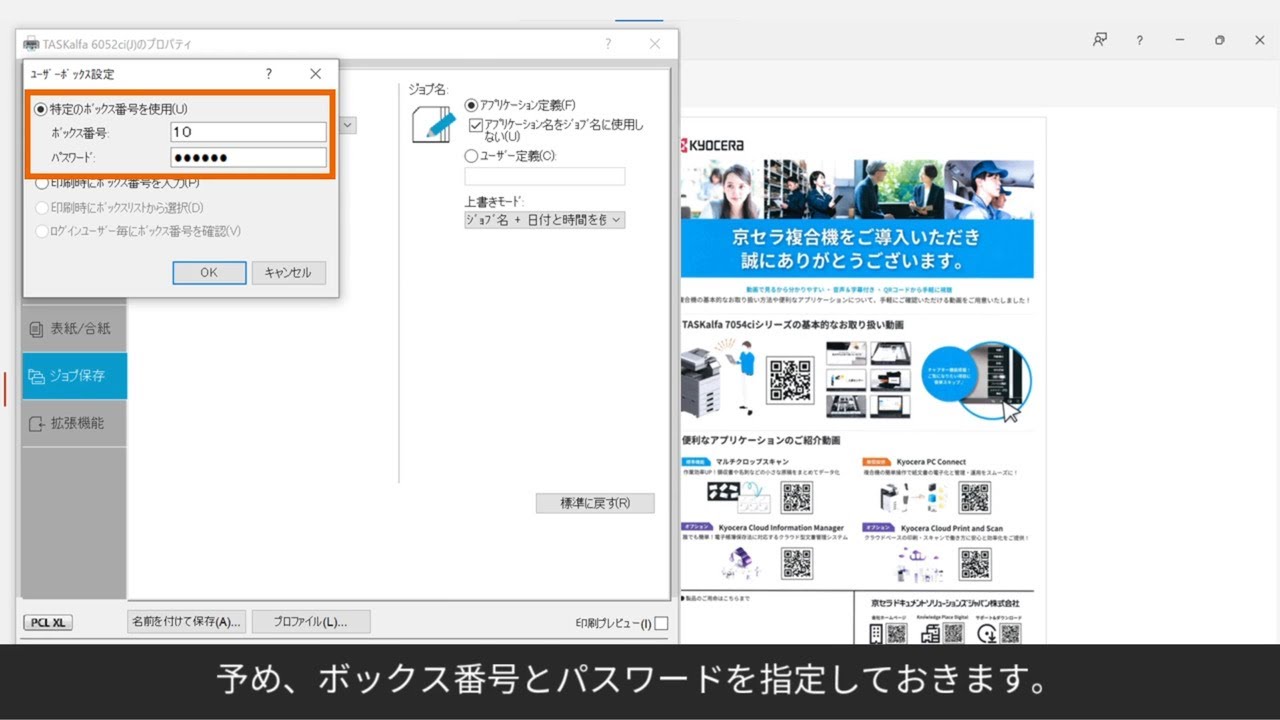Click the help question mark in the background window
Image resolution: width=1280 pixels, height=720 pixels.
tap(1139, 40)
